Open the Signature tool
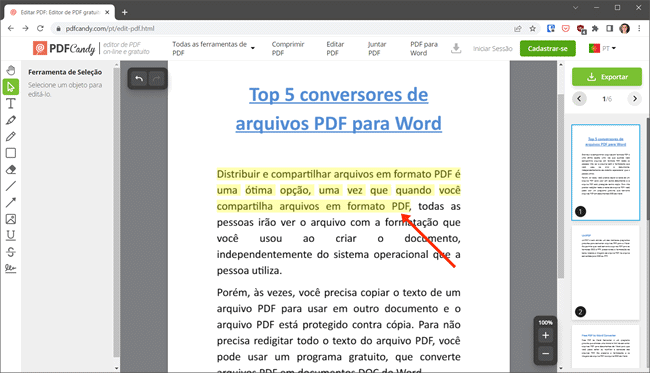 11,269
